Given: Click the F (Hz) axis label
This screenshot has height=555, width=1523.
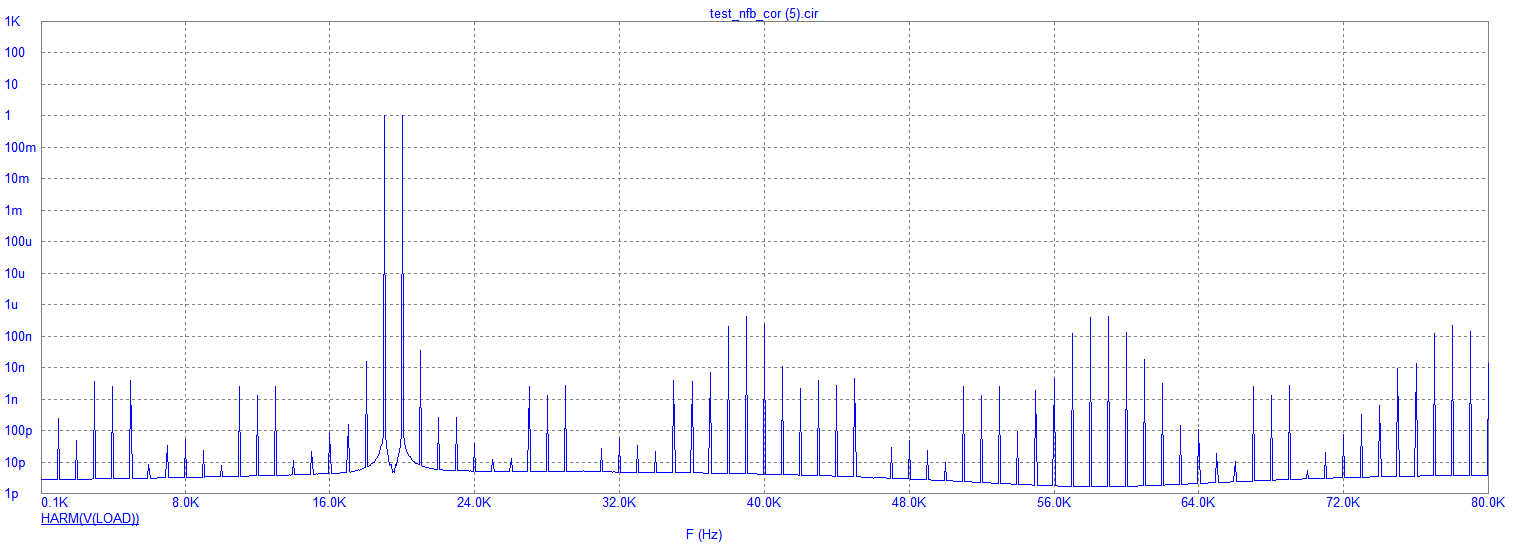Looking at the screenshot, I should coord(704,535).
